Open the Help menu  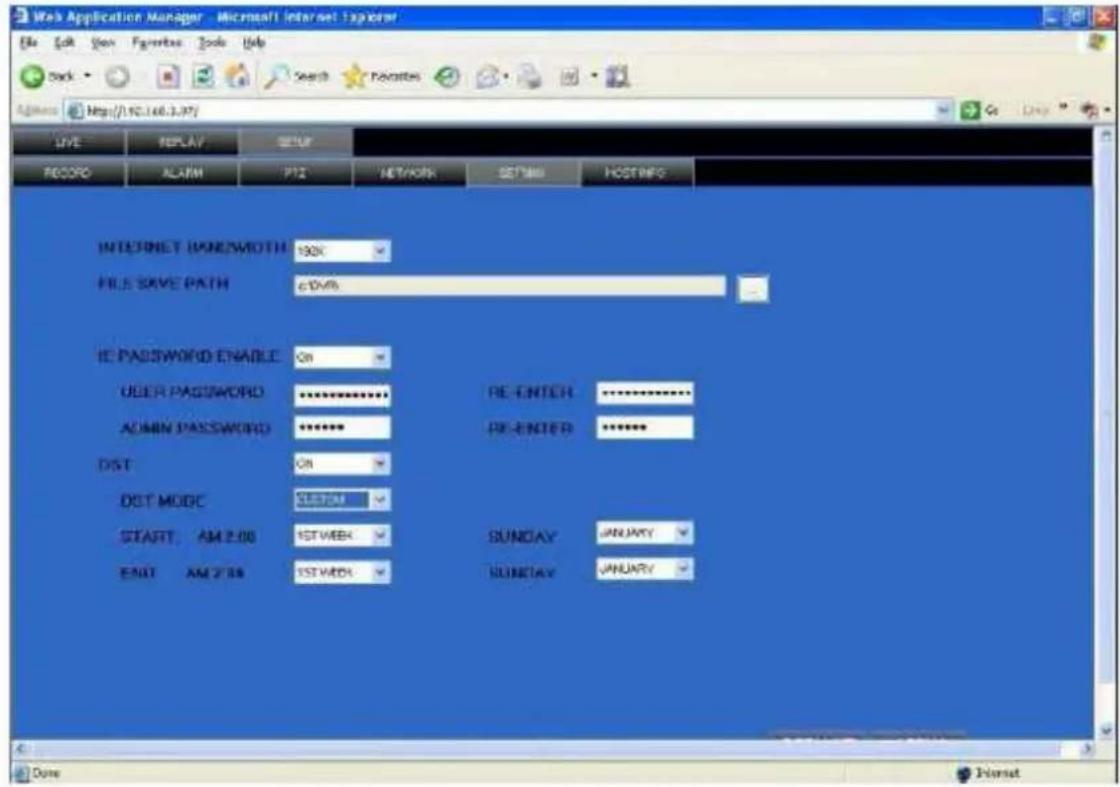pyautogui.click(x=254, y=43)
